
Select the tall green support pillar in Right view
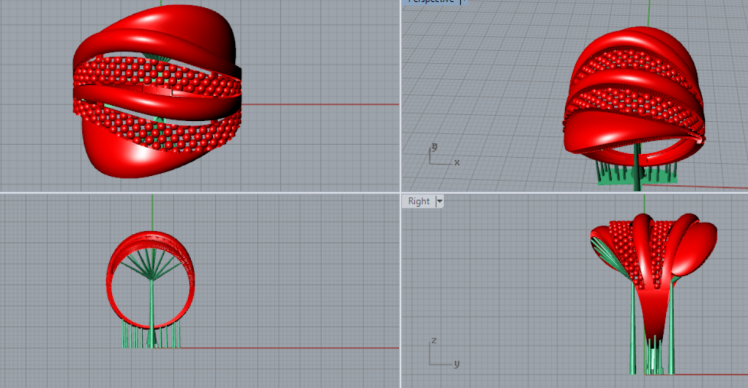coord(633,328)
